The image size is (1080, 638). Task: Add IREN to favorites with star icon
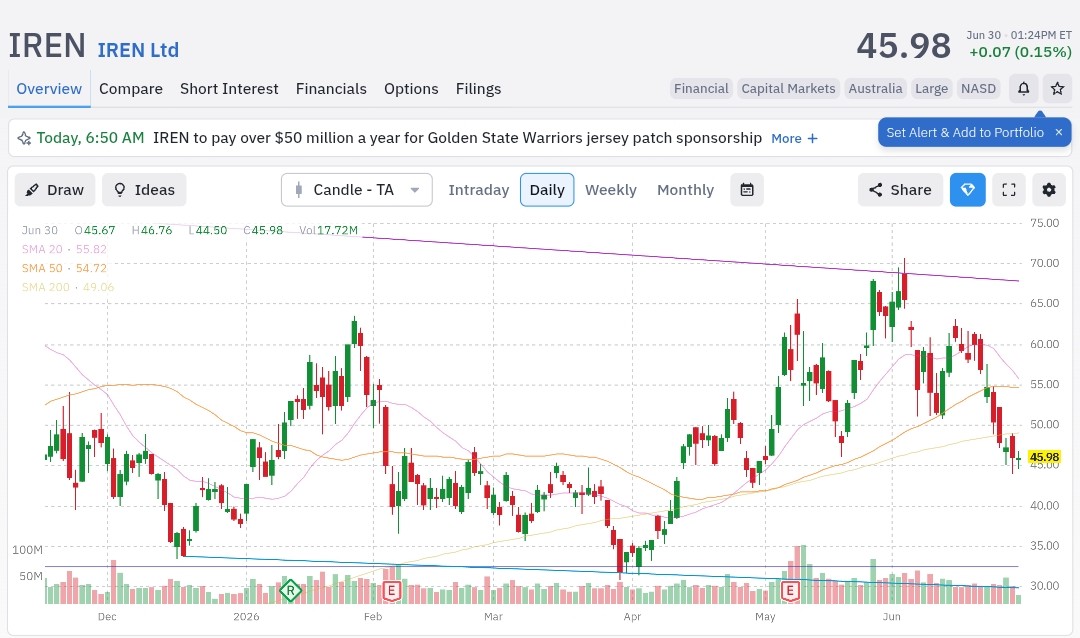[x=1057, y=89]
